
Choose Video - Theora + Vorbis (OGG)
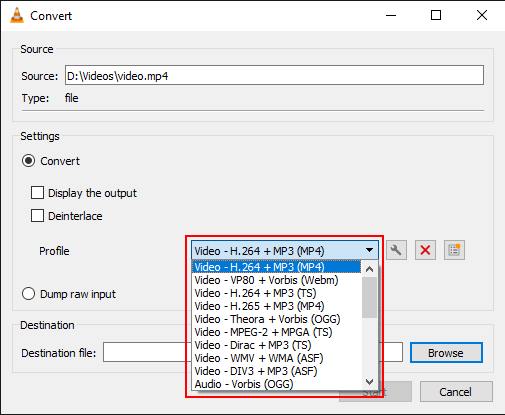276,319
